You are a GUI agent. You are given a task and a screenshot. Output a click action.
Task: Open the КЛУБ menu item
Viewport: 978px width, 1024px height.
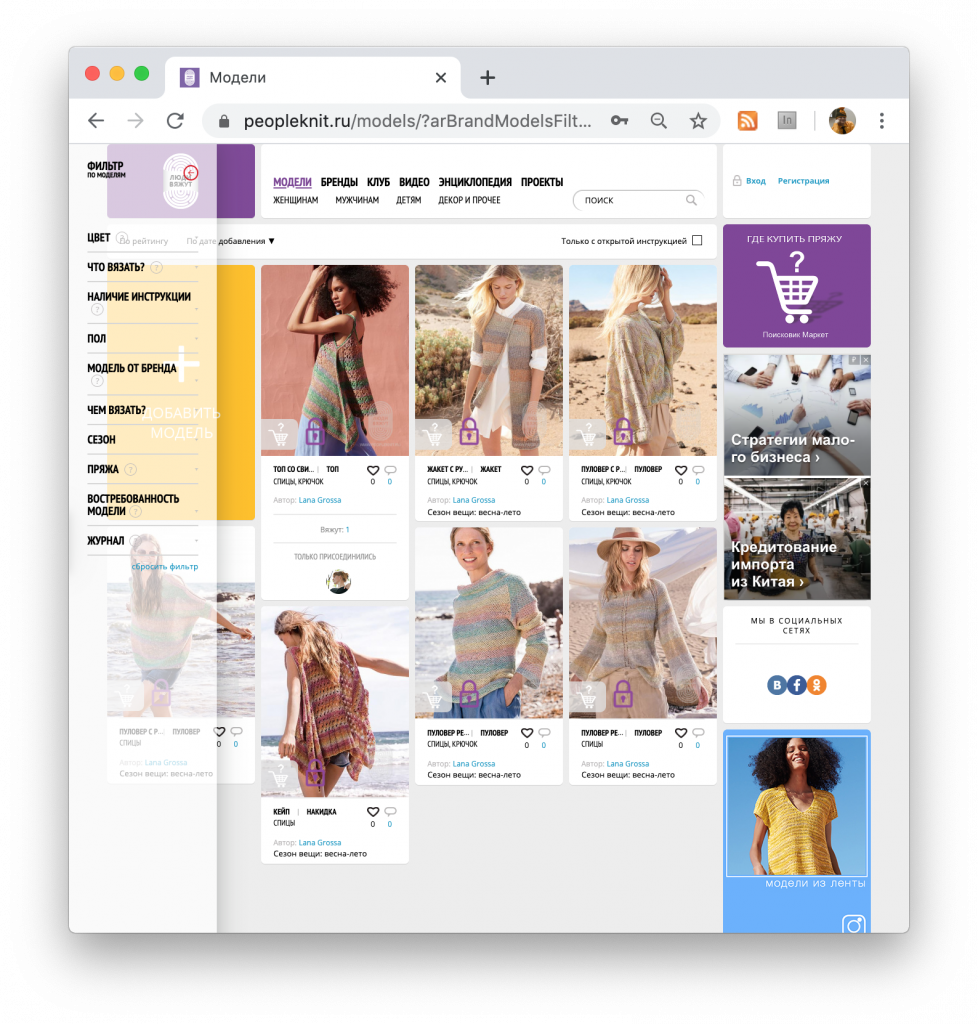(378, 182)
